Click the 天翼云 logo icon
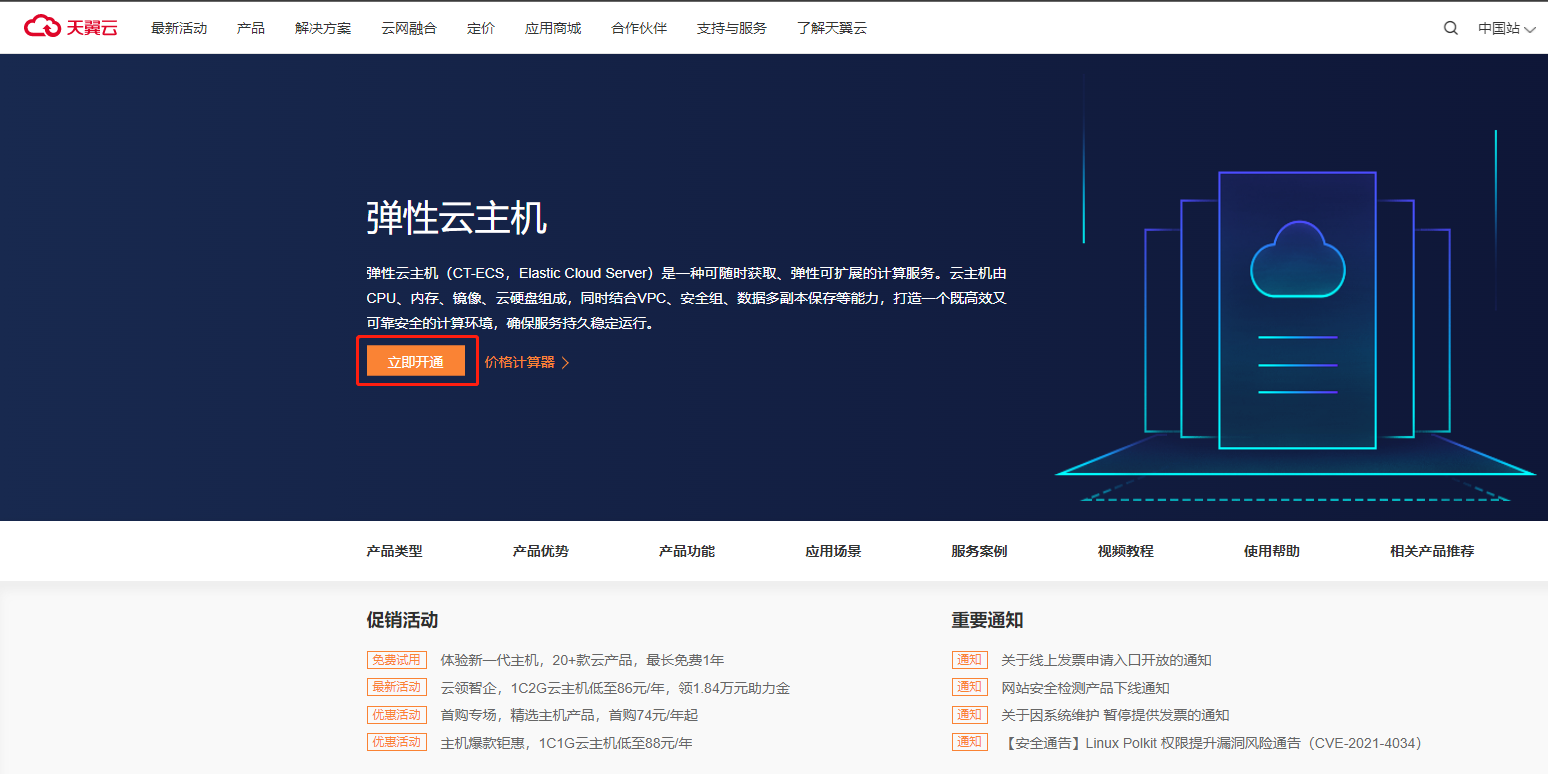This screenshot has width=1548, height=774. pyautogui.click(x=43, y=27)
